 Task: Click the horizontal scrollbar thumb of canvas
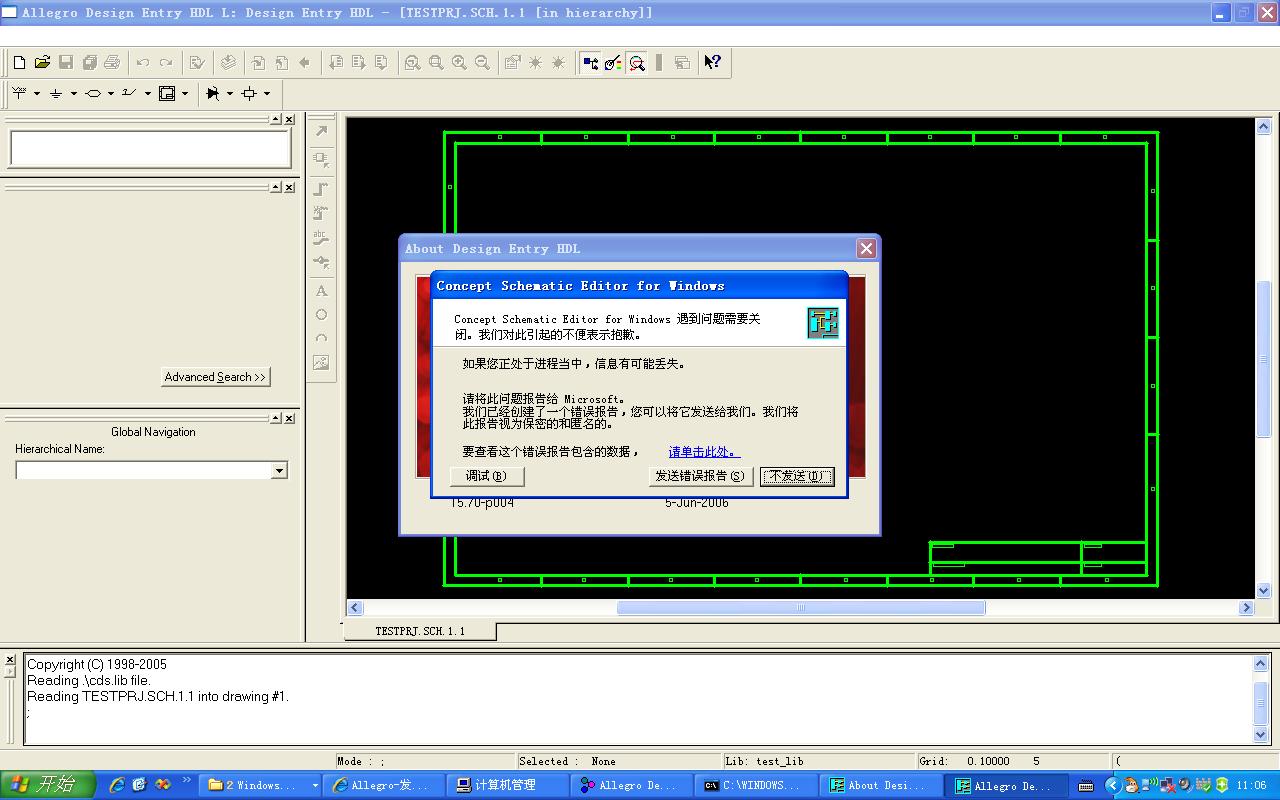click(x=801, y=607)
